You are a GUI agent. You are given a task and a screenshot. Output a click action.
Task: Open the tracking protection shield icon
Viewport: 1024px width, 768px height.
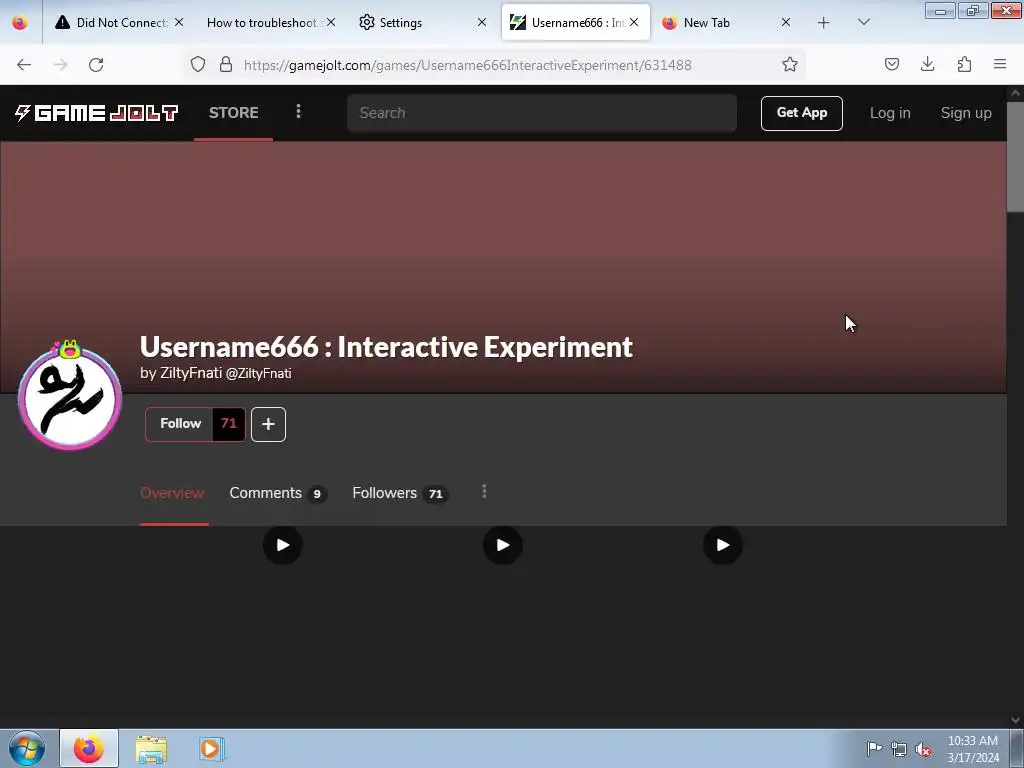[198, 64]
